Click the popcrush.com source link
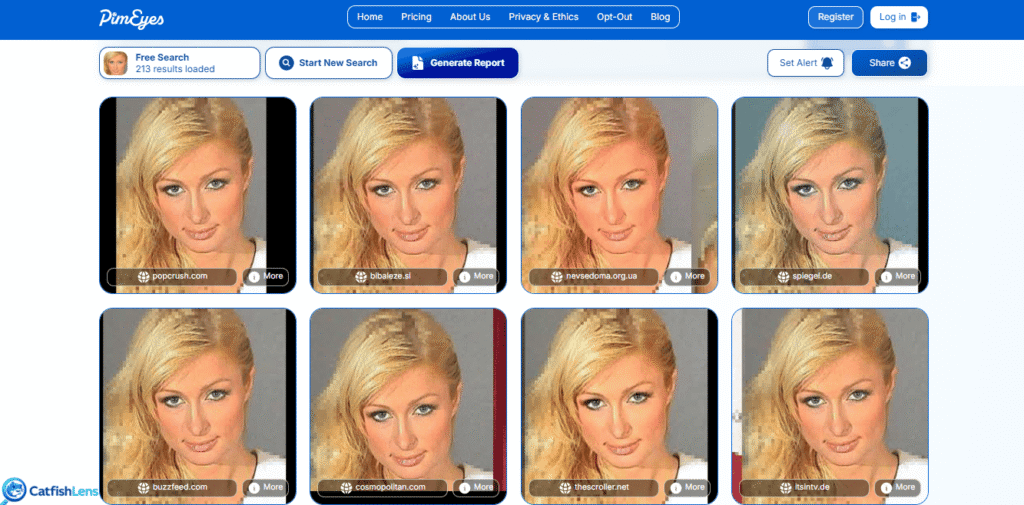 point(172,276)
